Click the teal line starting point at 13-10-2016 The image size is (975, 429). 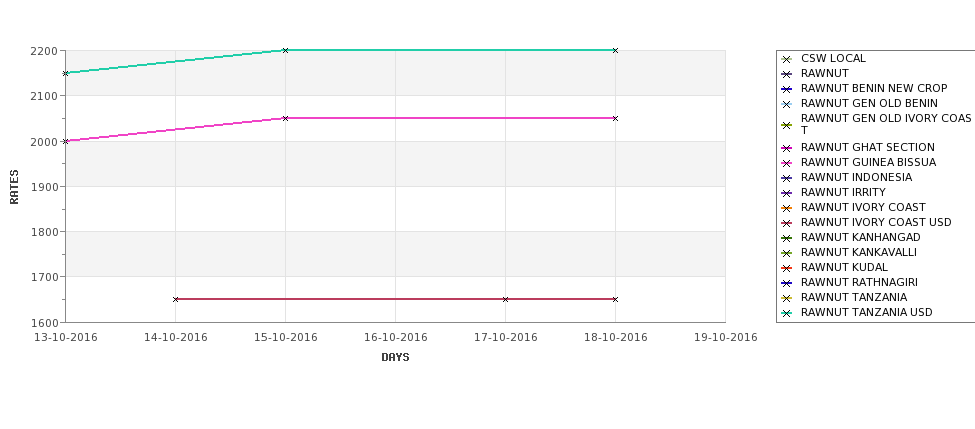pos(65,73)
